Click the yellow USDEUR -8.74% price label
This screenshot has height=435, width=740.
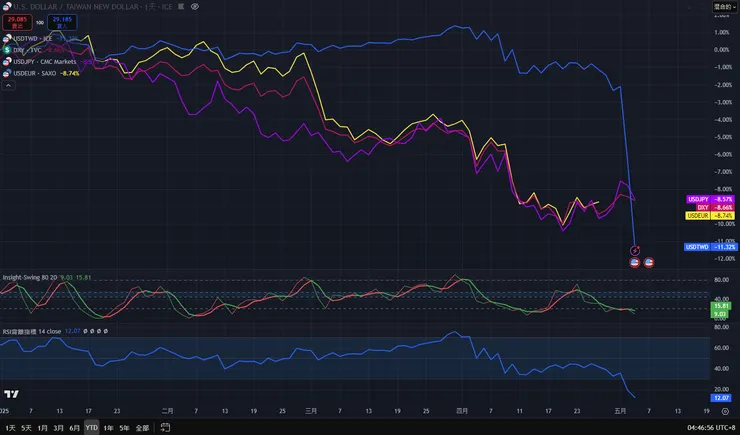(x=709, y=216)
